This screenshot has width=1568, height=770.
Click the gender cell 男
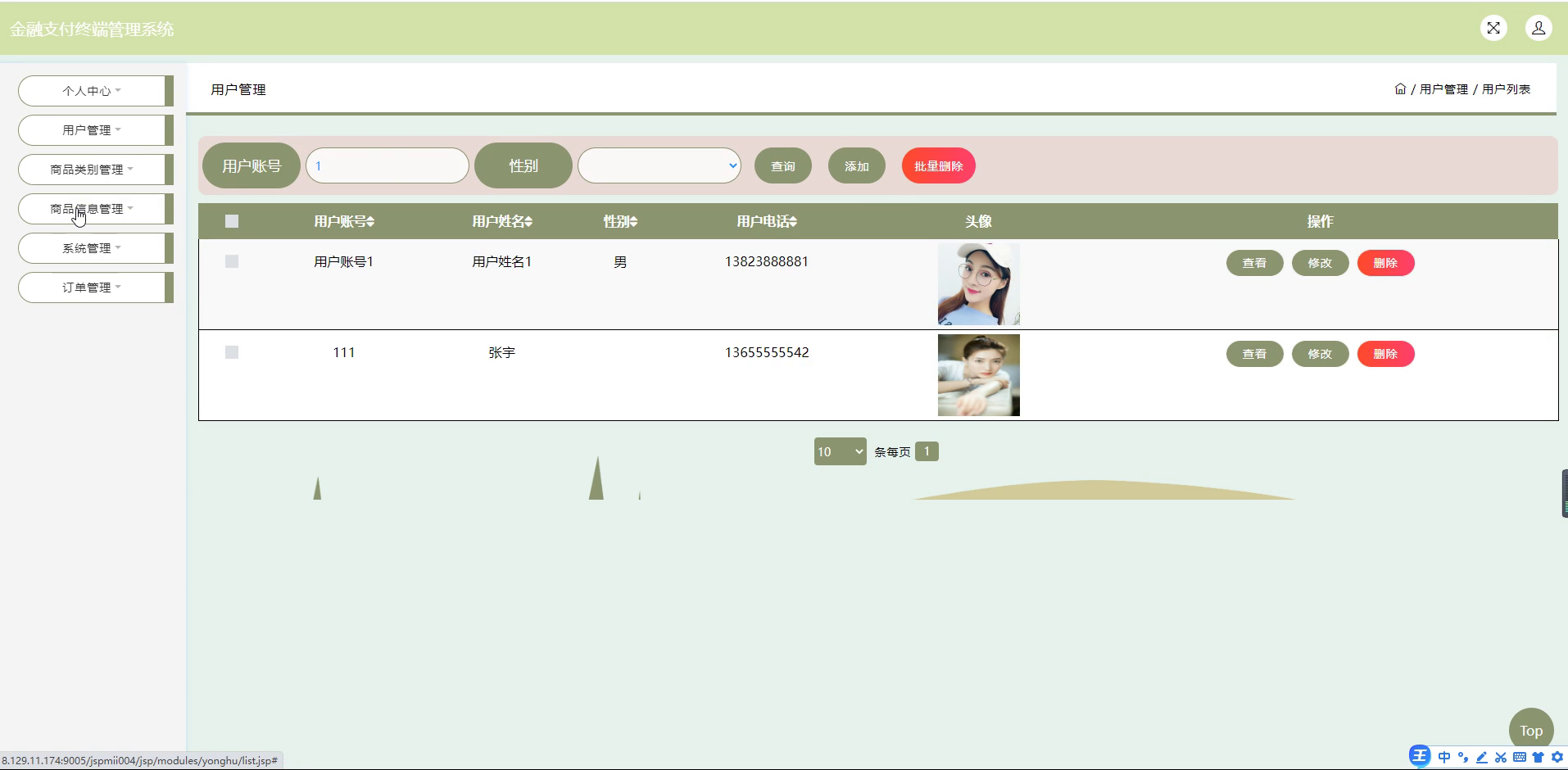pyautogui.click(x=620, y=262)
